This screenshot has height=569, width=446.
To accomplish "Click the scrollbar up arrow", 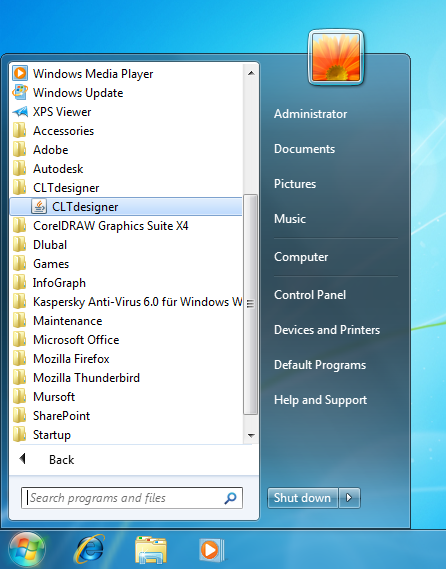I will (251, 73).
